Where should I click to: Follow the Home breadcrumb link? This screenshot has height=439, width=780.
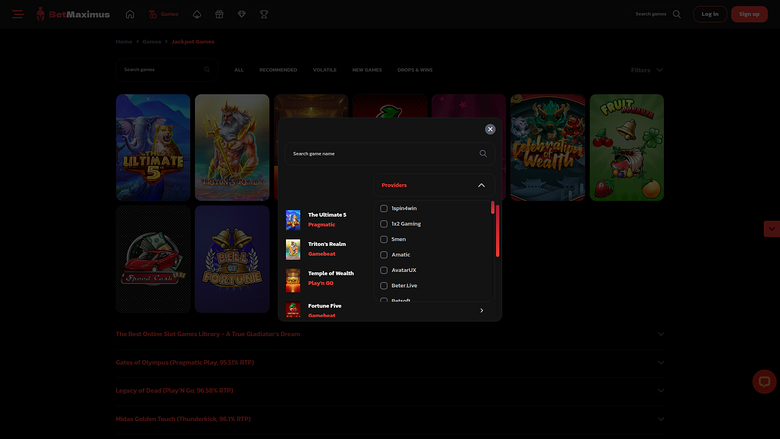(124, 42)
